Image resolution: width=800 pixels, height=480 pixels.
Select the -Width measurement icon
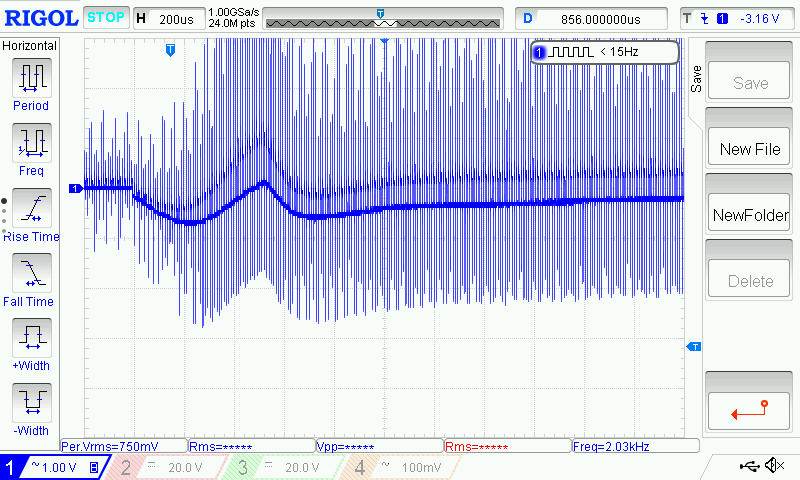[31, 402]
